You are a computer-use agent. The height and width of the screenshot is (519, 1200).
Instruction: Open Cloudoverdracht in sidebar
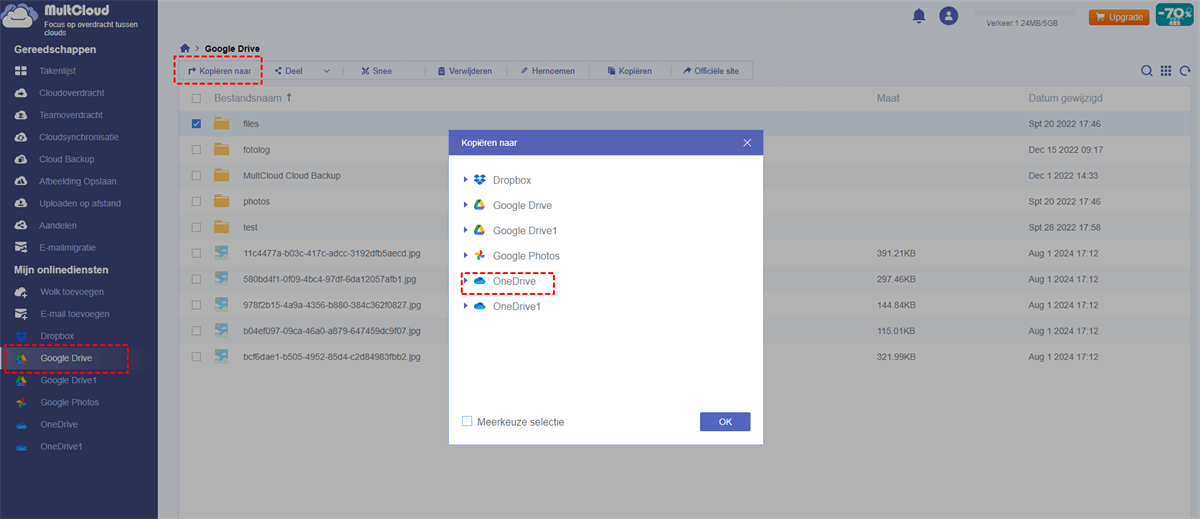(71, 93)
